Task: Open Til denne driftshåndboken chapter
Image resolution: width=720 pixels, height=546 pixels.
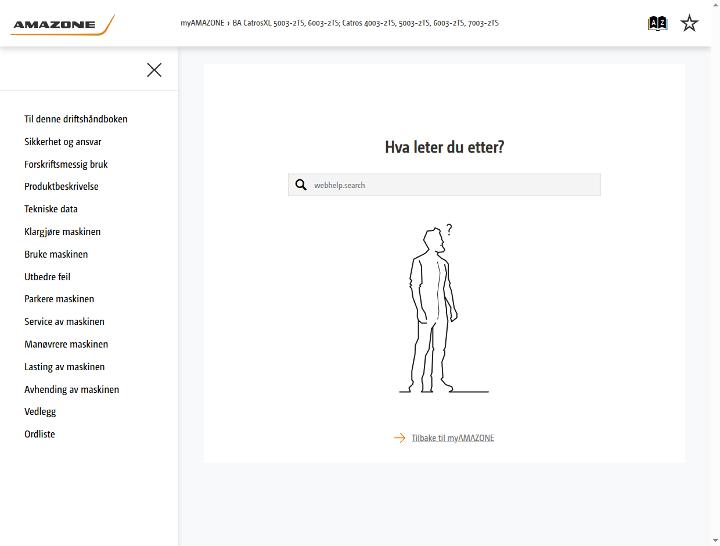Action: tap(76, 119)
